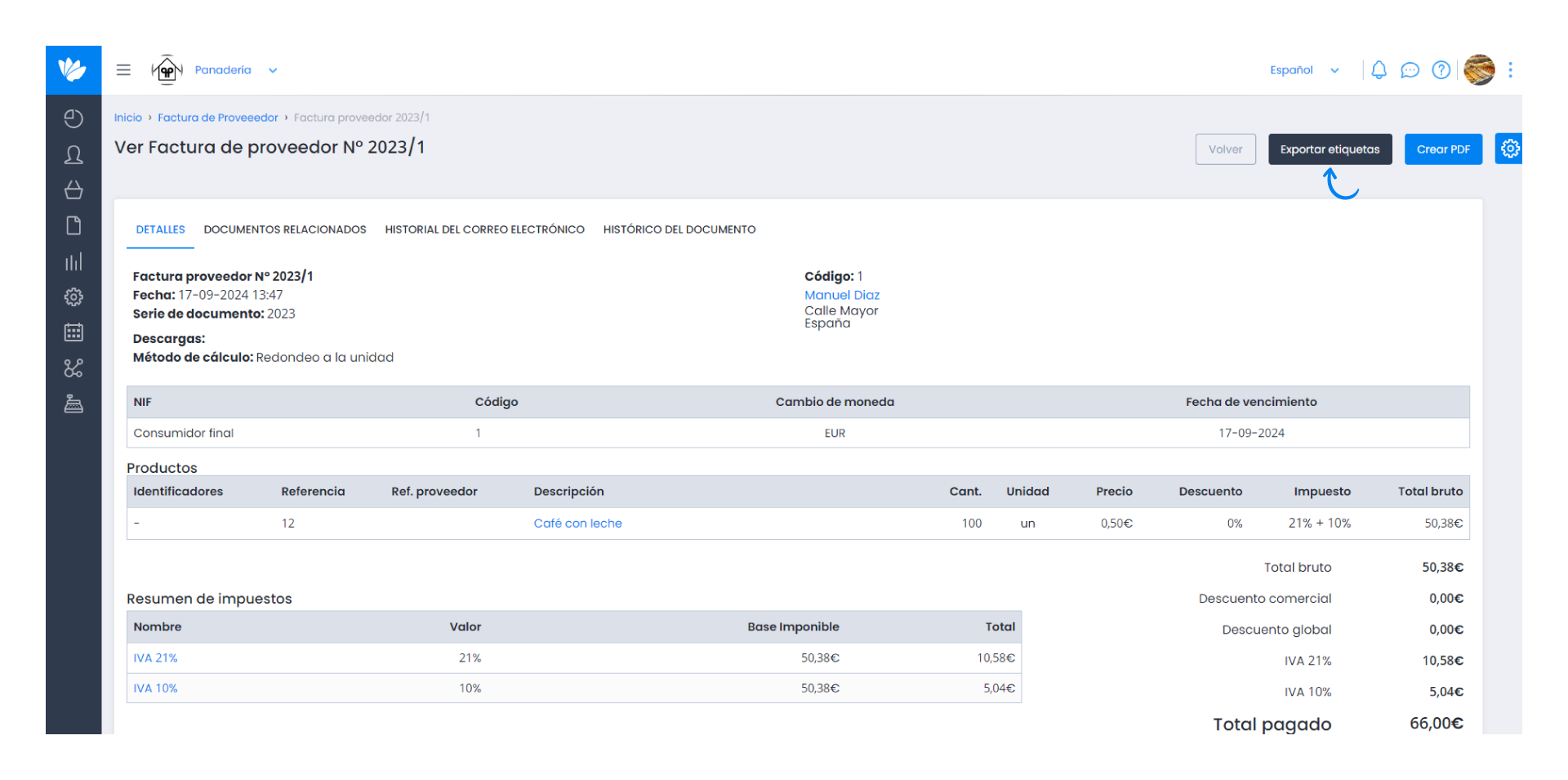The height and width of the screenshot is (780, 1568).
Task: Click the page title Ver Factura de proveedor
Action: [x=269, y=147]
